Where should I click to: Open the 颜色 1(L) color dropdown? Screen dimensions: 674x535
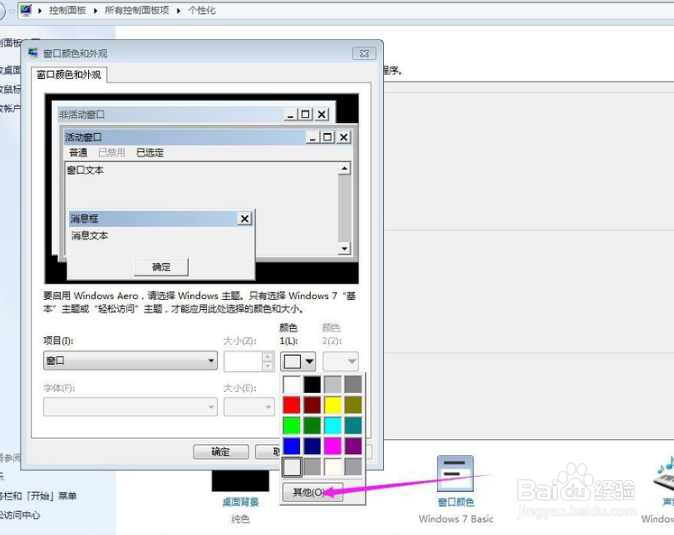(x=298, y=361)
